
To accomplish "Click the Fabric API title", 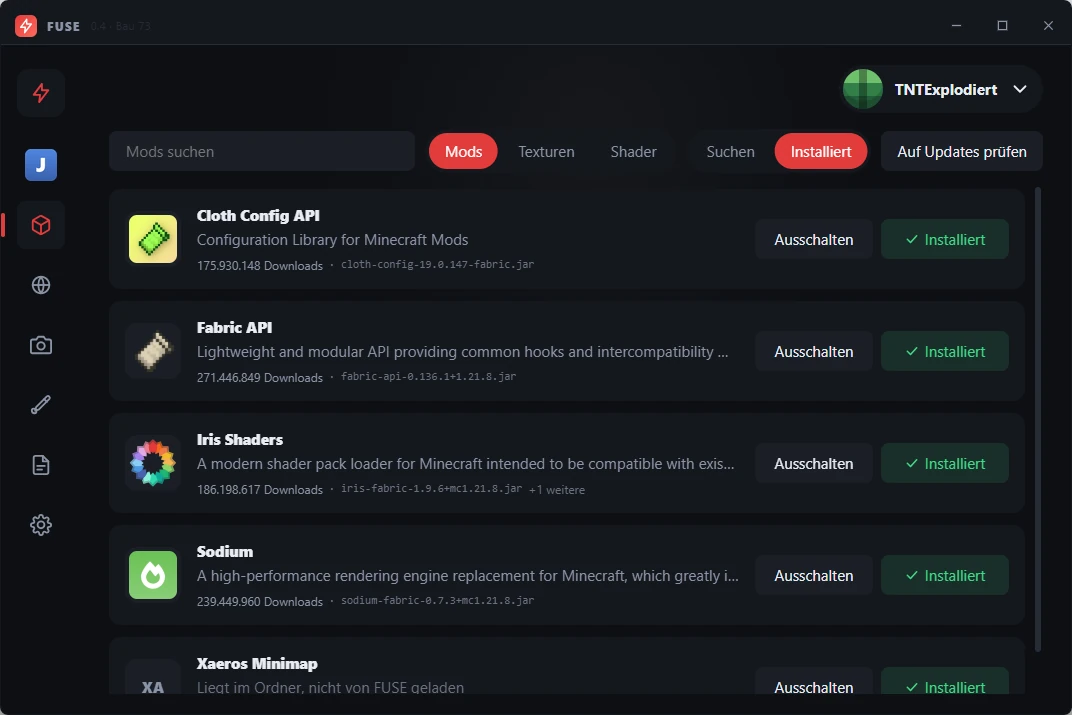I will pyautogui.click(x=234, y=327).
